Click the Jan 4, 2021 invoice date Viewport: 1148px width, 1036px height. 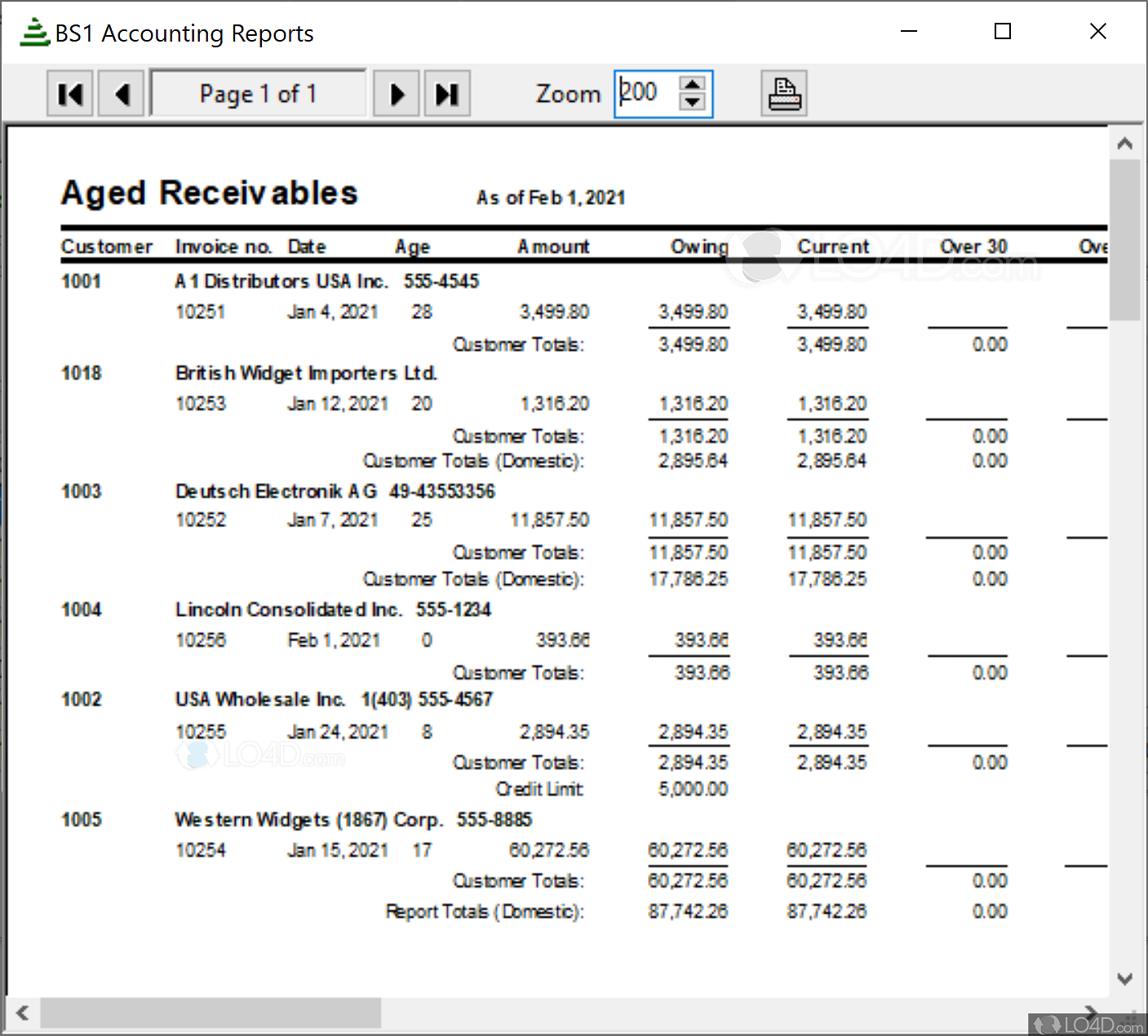coord(333,312)
